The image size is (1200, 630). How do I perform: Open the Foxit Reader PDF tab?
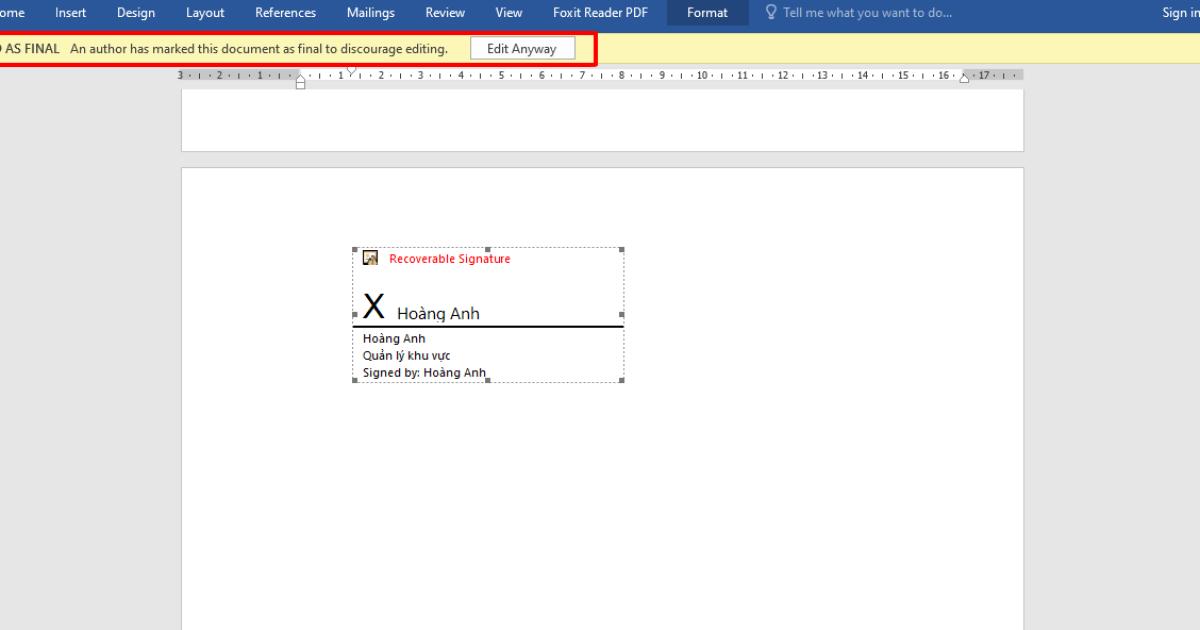(600, 13)
